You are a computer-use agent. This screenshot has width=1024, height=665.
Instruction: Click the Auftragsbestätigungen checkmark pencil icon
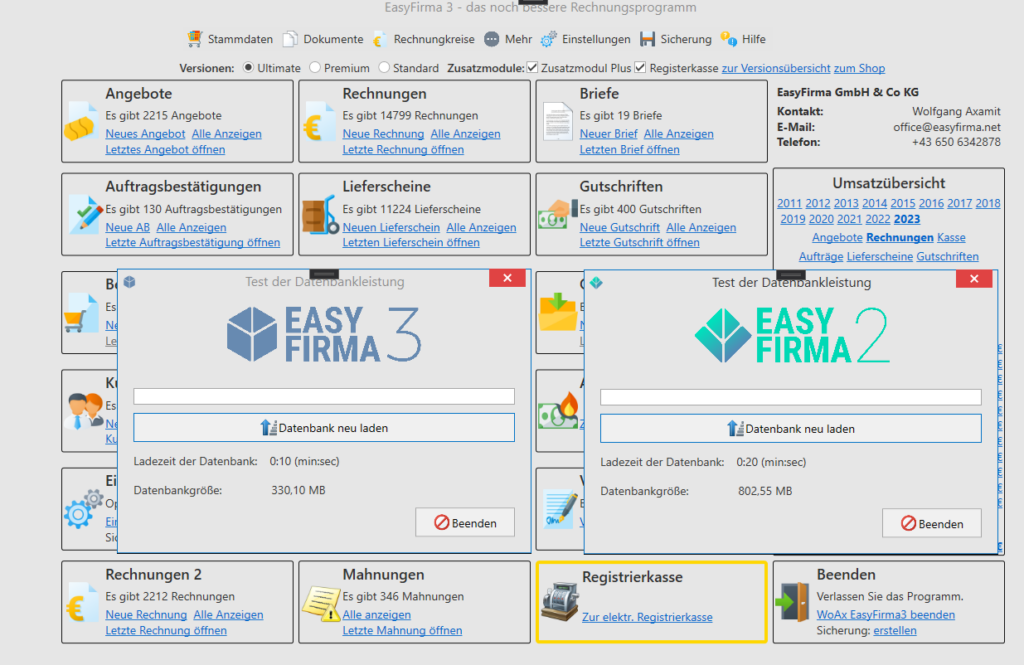click(86, 214)
